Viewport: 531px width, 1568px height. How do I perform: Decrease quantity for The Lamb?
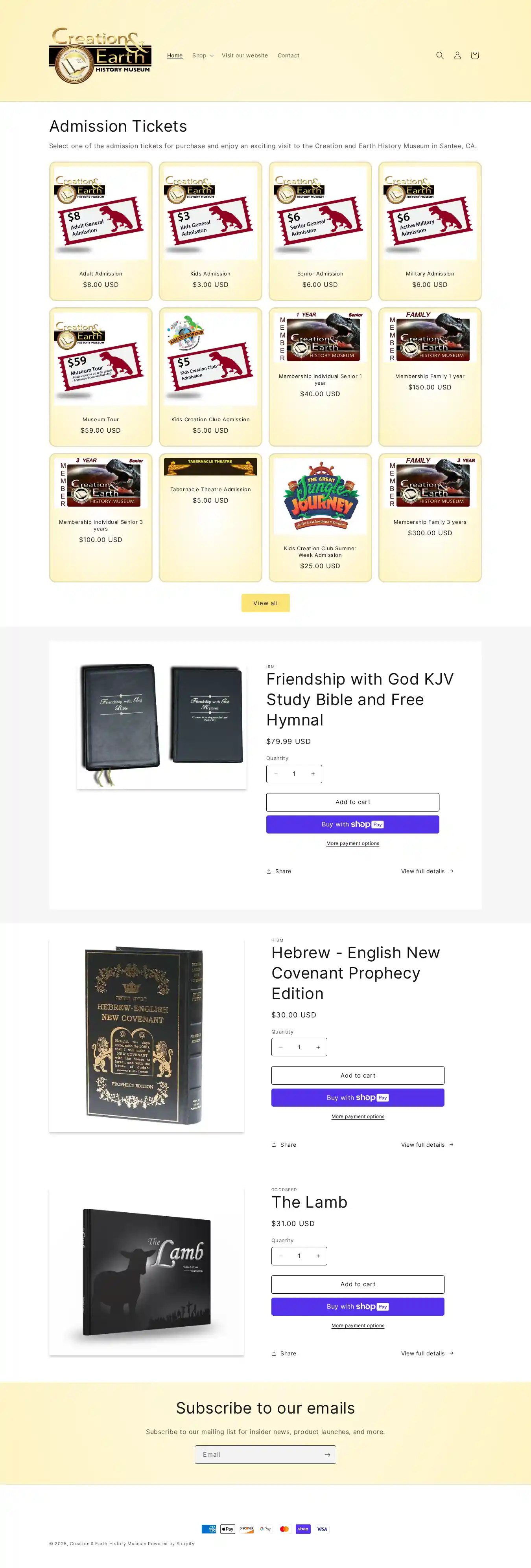281,1256
